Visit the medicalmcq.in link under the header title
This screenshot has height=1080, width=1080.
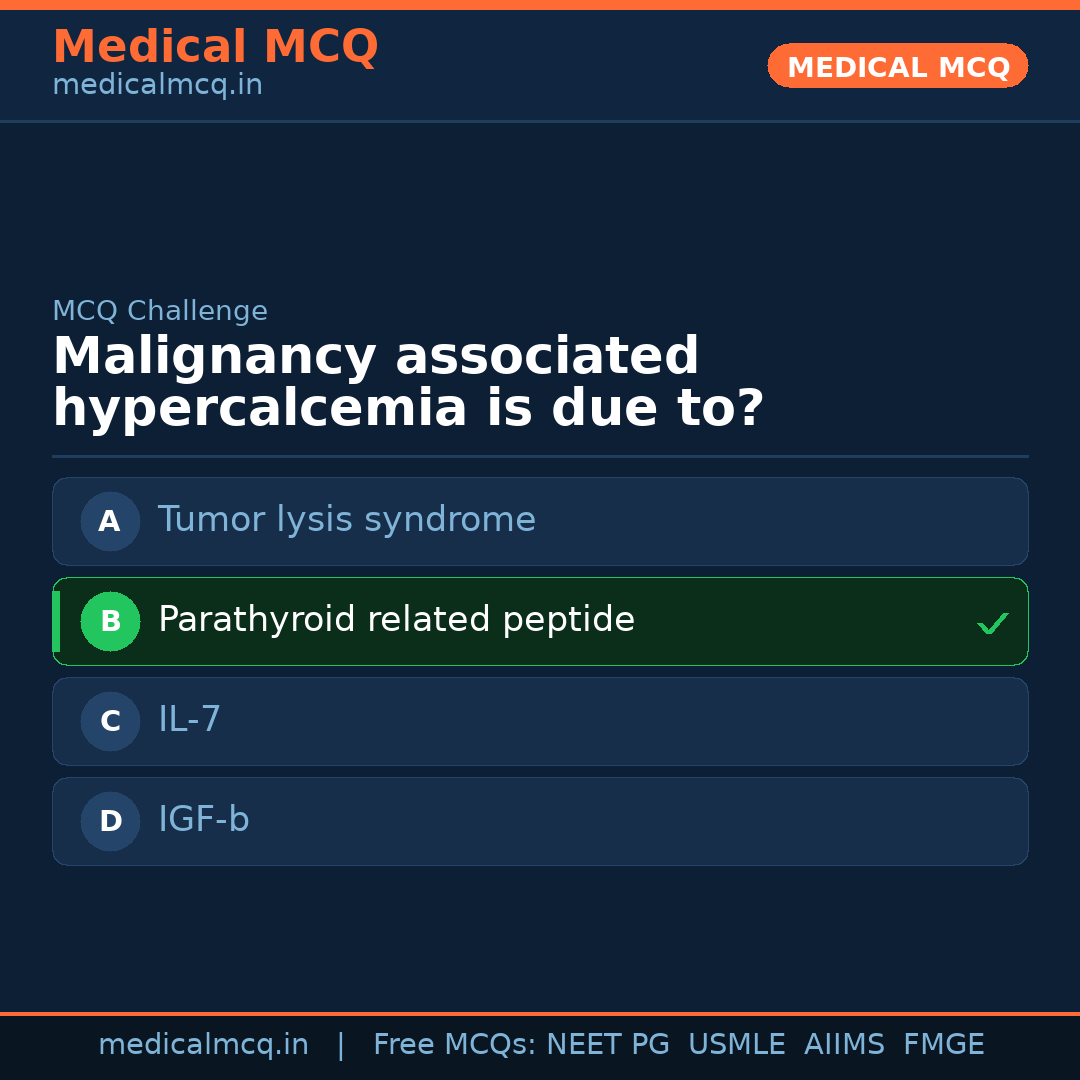[x=157, y=86]
